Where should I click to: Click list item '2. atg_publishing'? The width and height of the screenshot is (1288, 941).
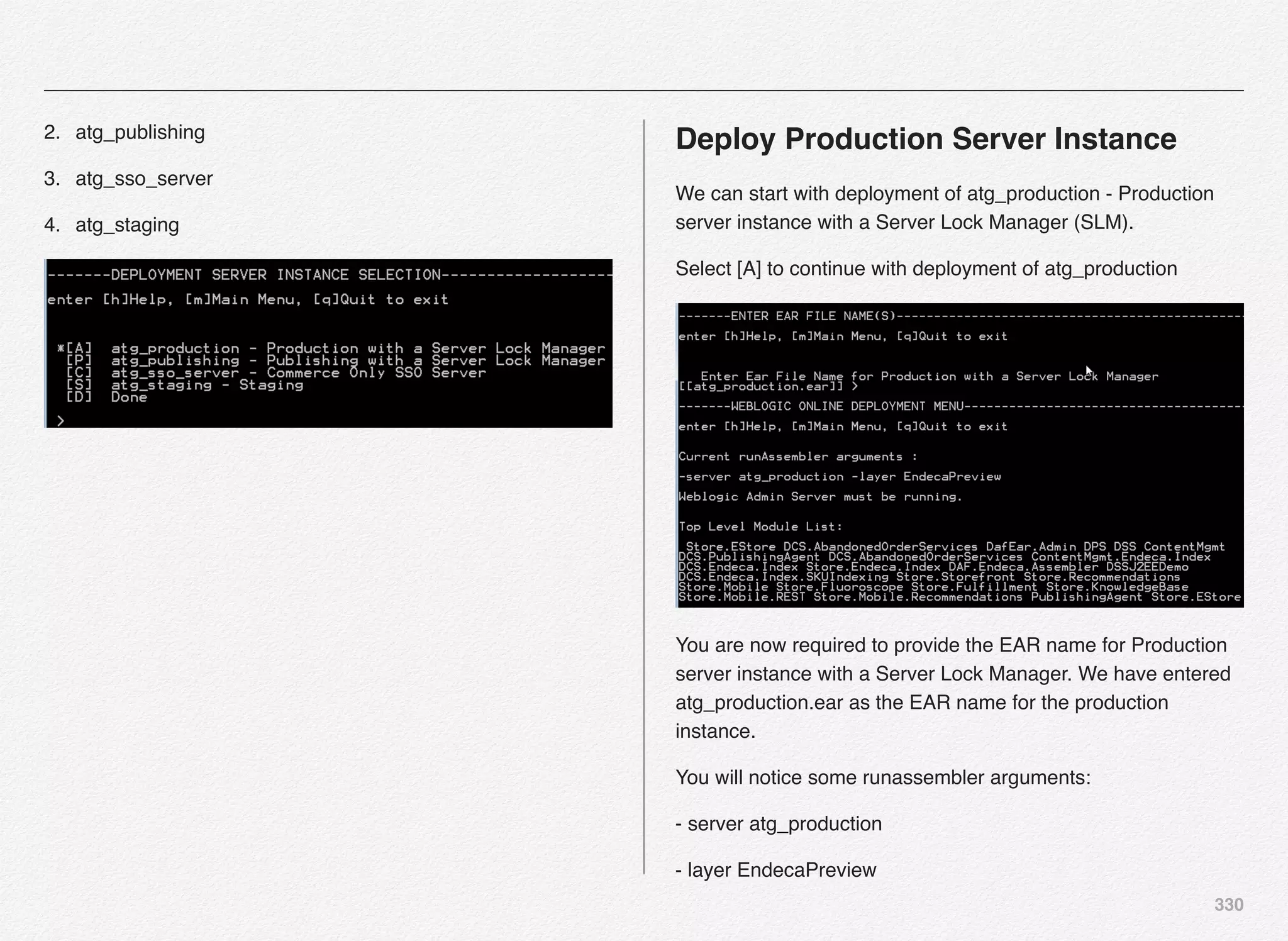(x=125, y=132)
